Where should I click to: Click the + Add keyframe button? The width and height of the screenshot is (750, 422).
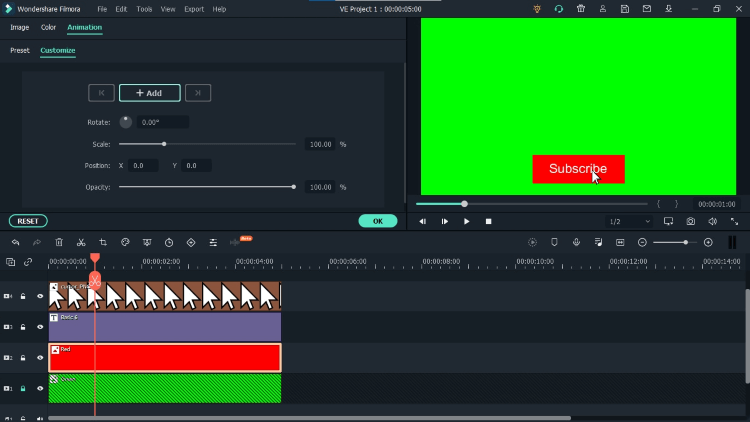click(x=150, y=93)
